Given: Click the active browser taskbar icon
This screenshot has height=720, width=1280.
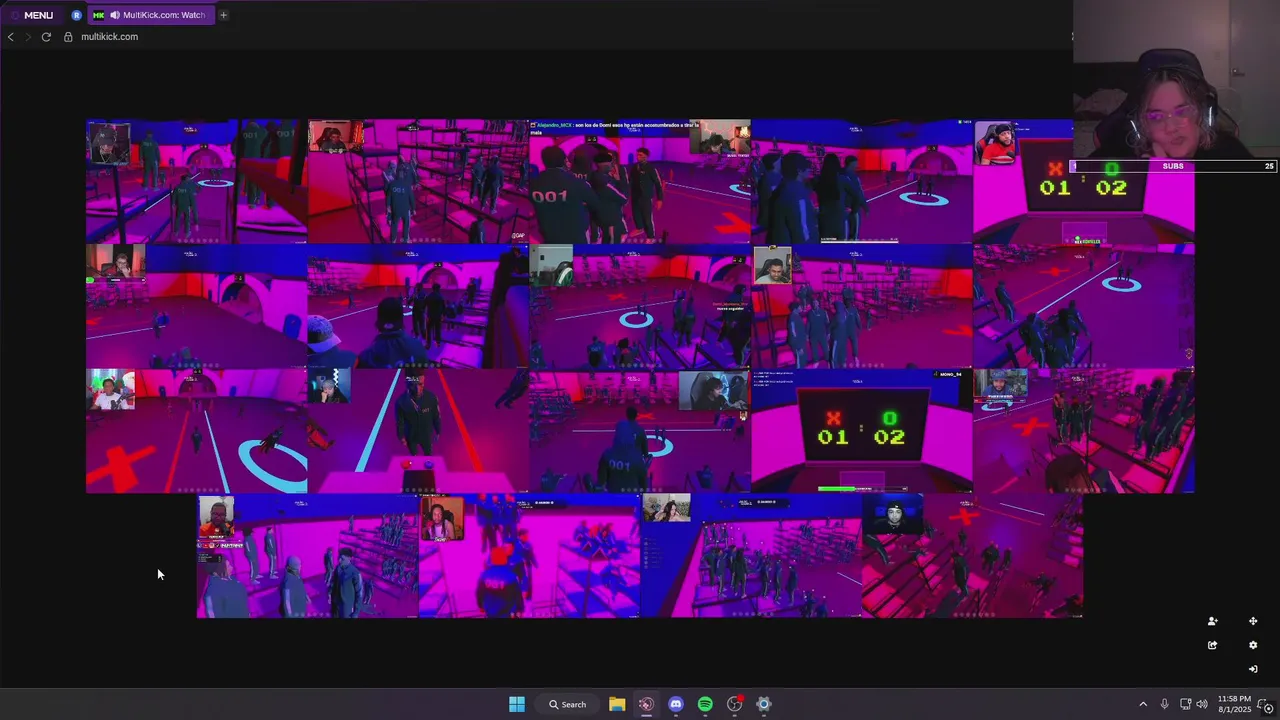Looking at the screenshot, I should 646,704.
